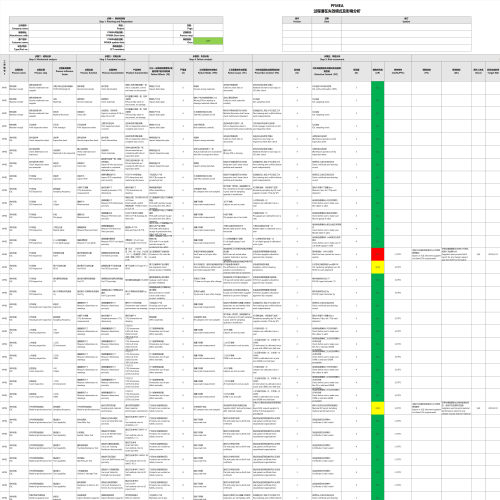
Task: Click the green cell in the planning table
Action: (208, 41)
